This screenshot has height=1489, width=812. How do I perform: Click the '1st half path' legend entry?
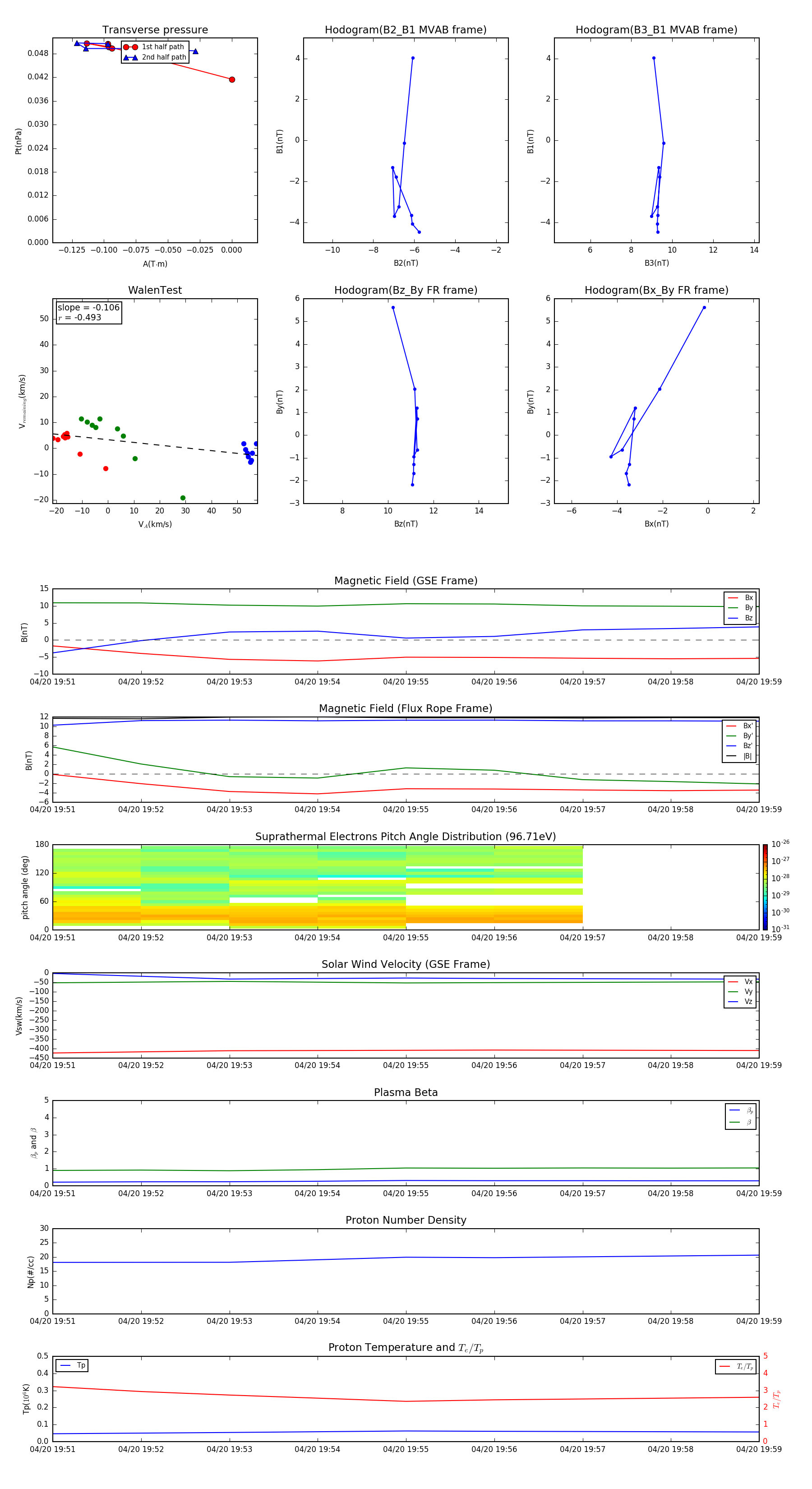pos(154,47)
